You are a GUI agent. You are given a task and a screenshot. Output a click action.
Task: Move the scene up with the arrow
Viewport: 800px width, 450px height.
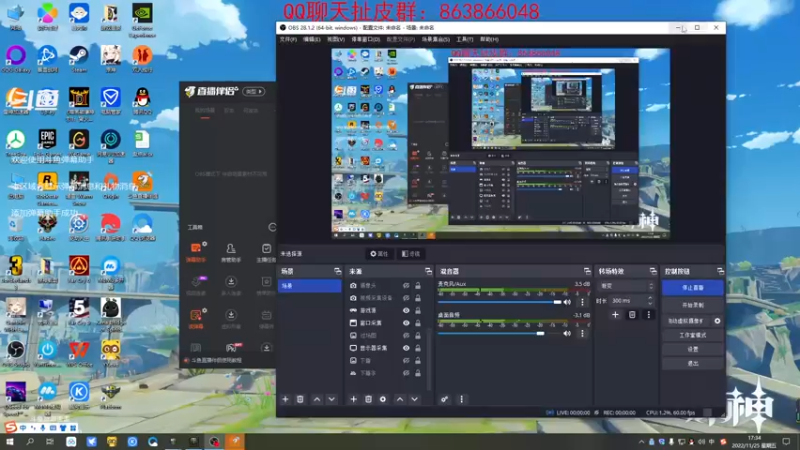click(x=317, y=399)
